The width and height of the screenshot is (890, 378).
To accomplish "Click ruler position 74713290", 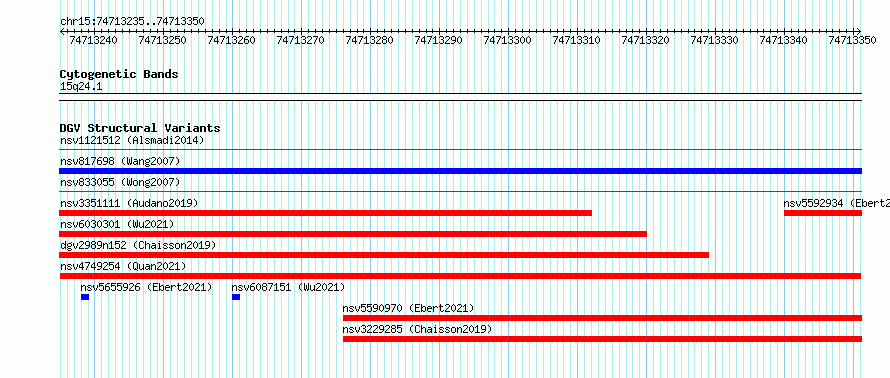I will [439, 40].
